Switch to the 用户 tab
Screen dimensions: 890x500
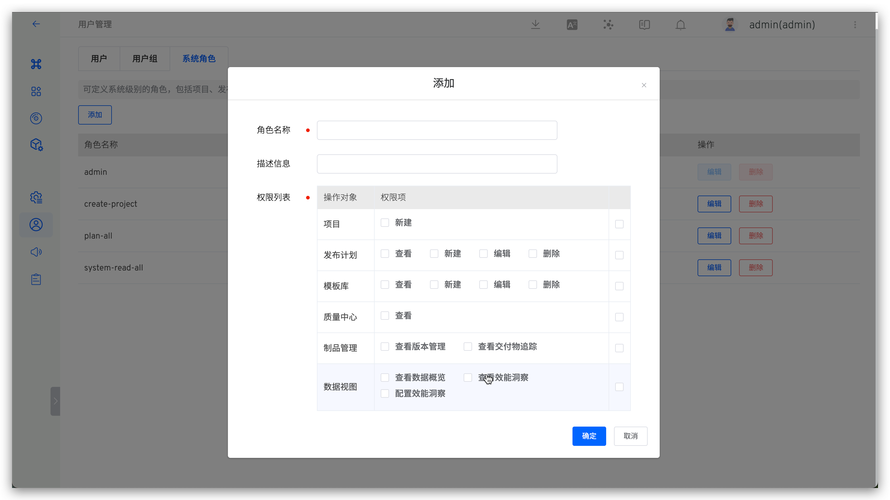pyautogui.click(x=98, y=59)
